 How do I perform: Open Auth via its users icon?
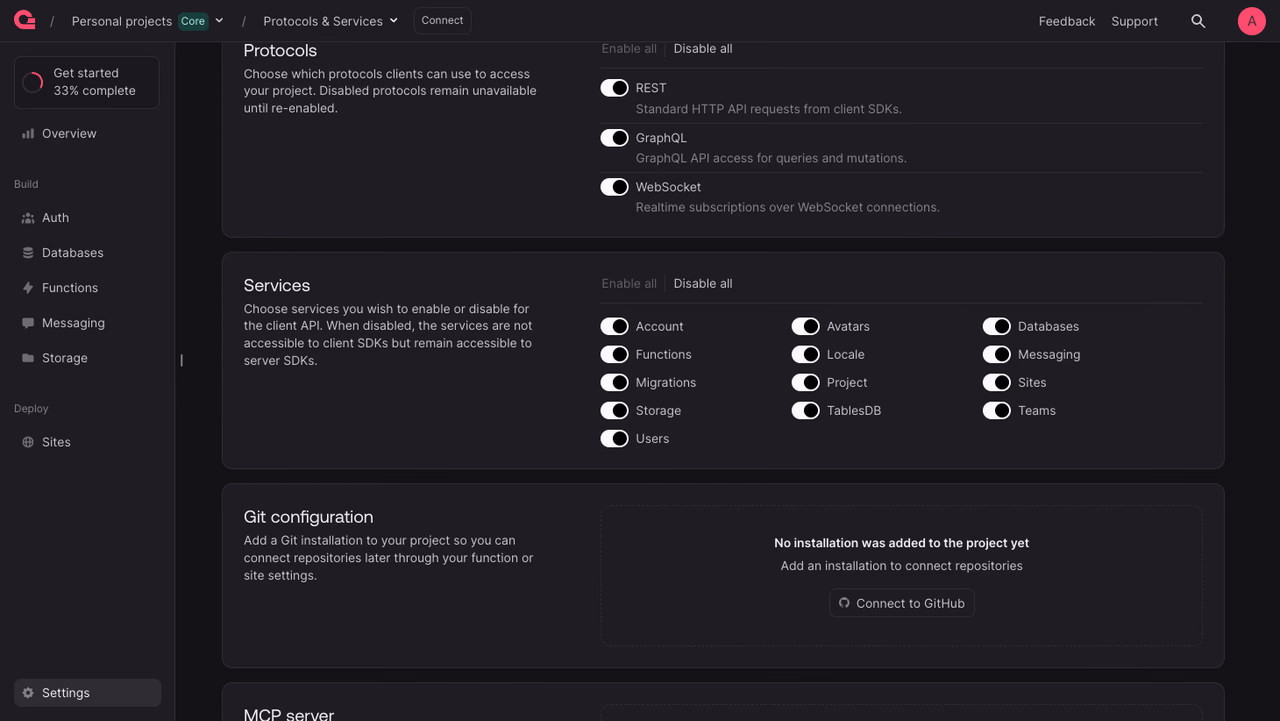[x=28, y=218]
